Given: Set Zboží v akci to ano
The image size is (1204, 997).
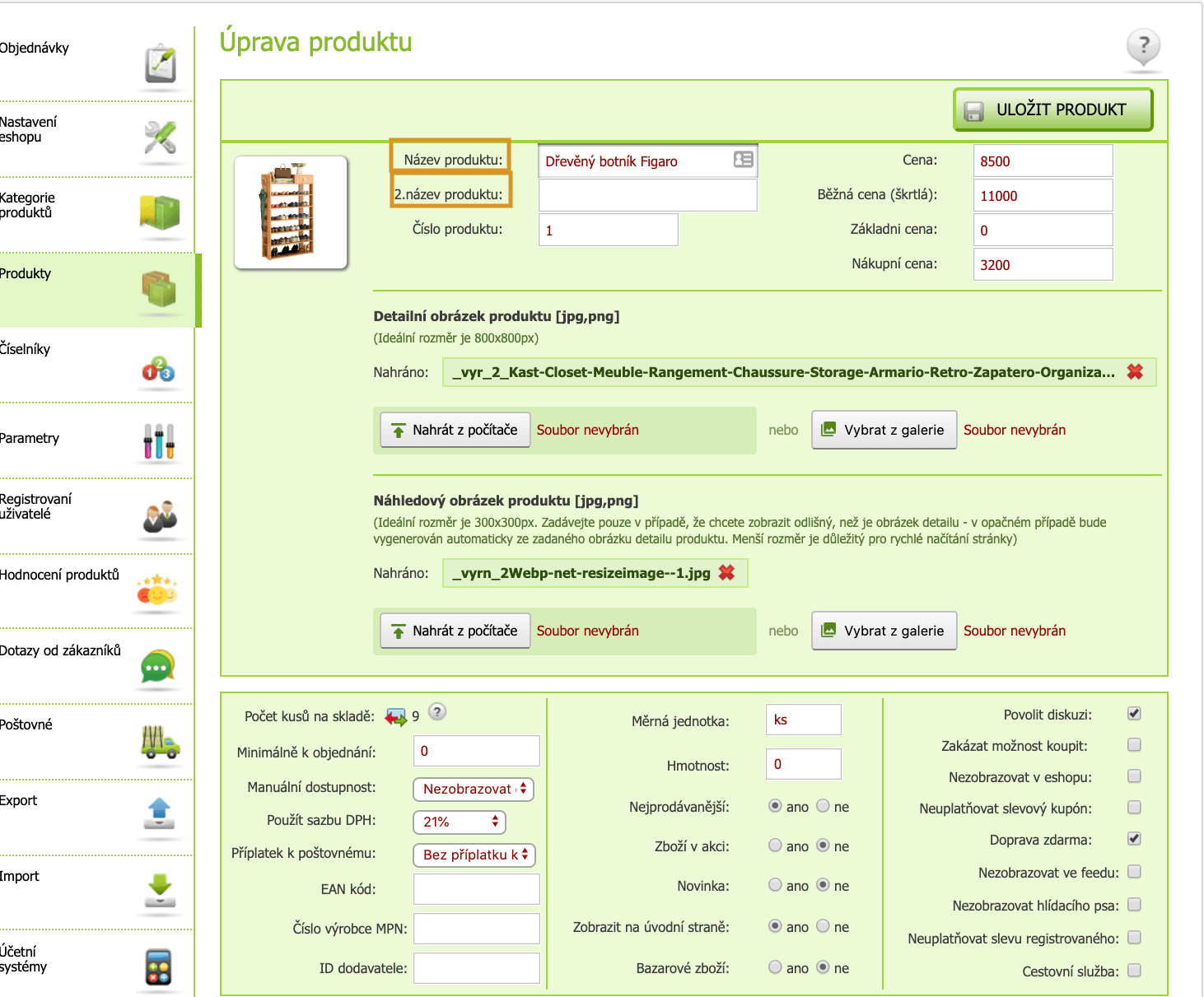Looking at the screenshot, I should click(x=775, y=846).
